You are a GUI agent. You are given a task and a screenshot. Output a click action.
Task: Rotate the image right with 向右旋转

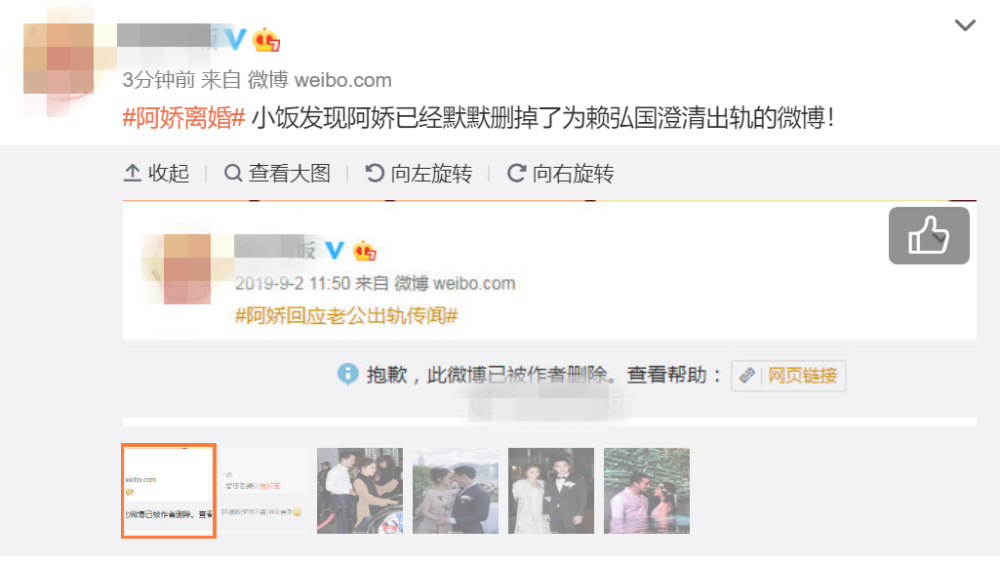tap(560, 173)
